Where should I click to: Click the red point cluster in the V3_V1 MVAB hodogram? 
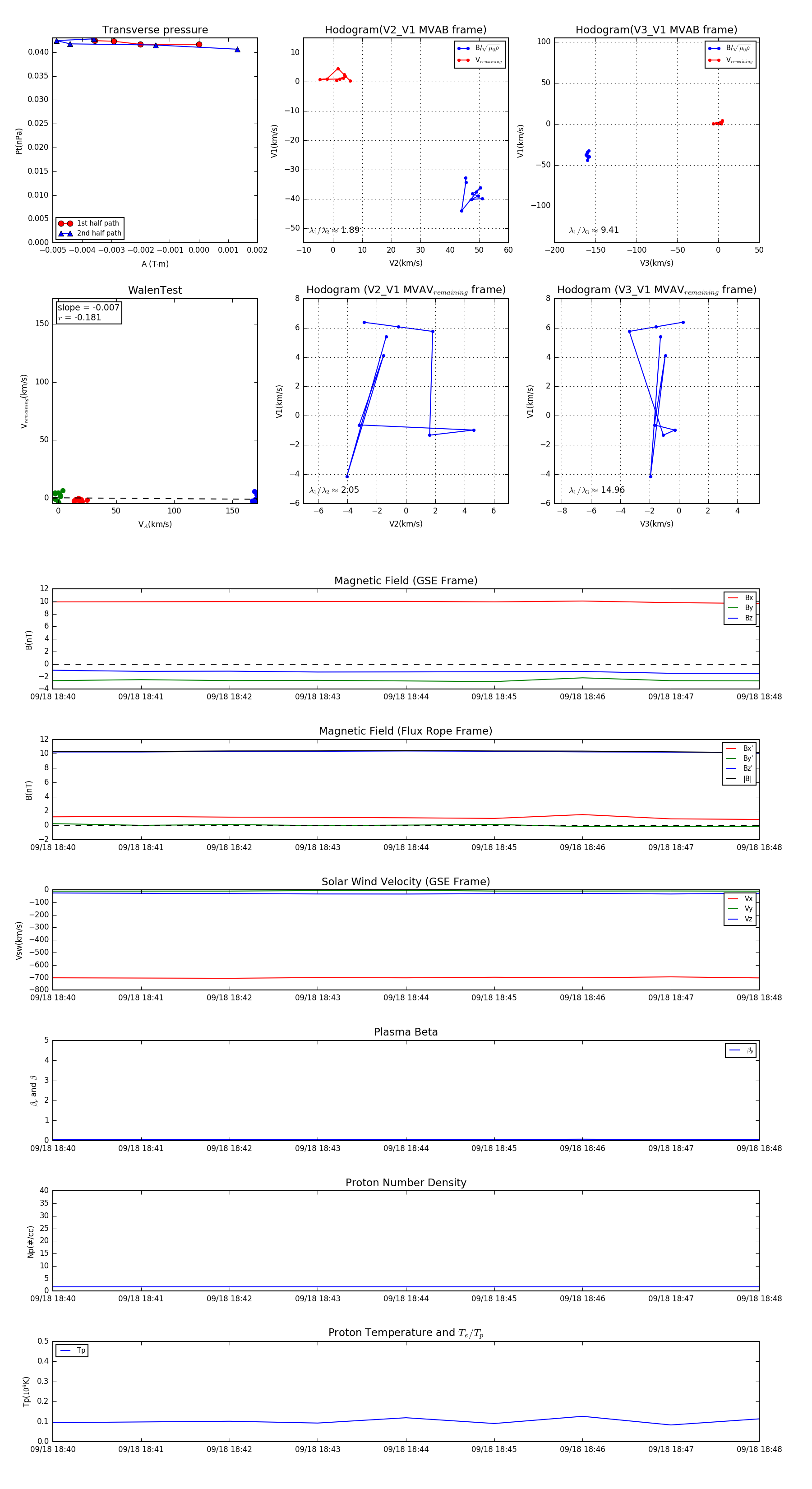tap(718, 123)
